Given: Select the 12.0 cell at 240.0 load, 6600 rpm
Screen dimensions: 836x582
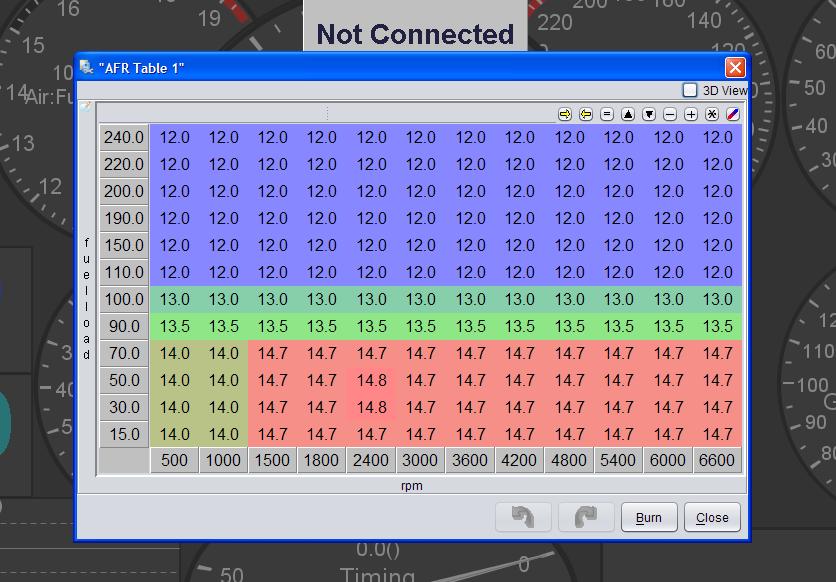Looking at the screenshot, I should pyautogui.click(x=718, y=138).
